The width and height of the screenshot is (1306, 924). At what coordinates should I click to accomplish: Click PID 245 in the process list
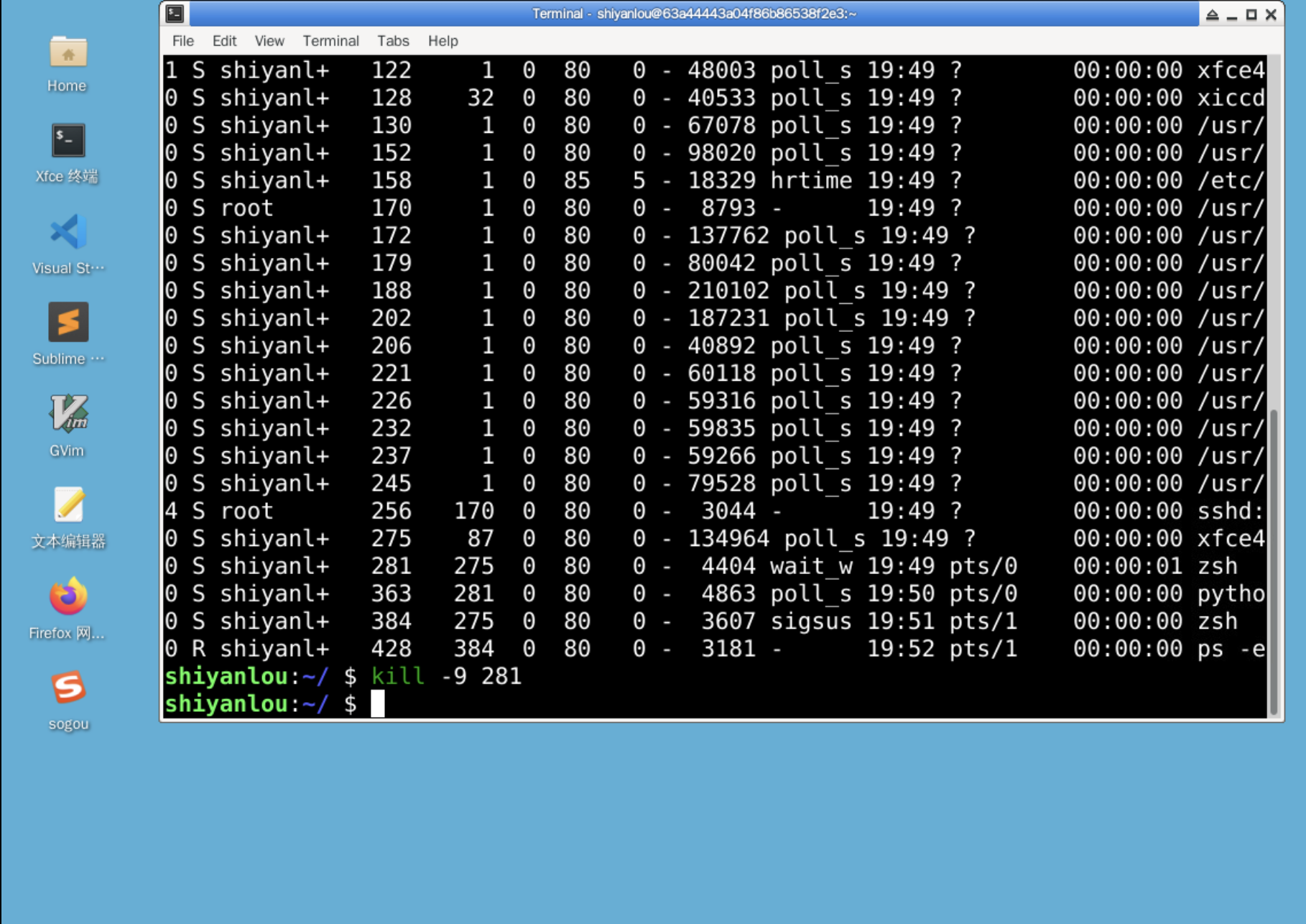(392, 484)
